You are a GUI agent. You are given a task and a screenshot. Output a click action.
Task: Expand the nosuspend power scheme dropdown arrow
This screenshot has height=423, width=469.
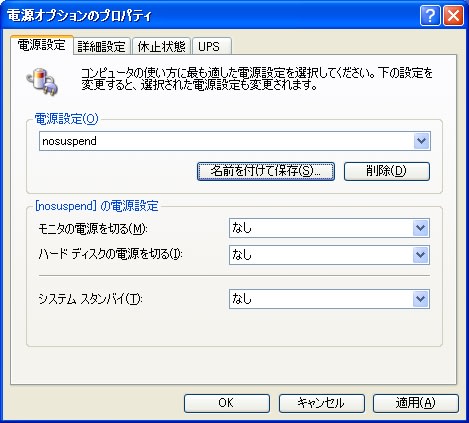pos(422,141)
